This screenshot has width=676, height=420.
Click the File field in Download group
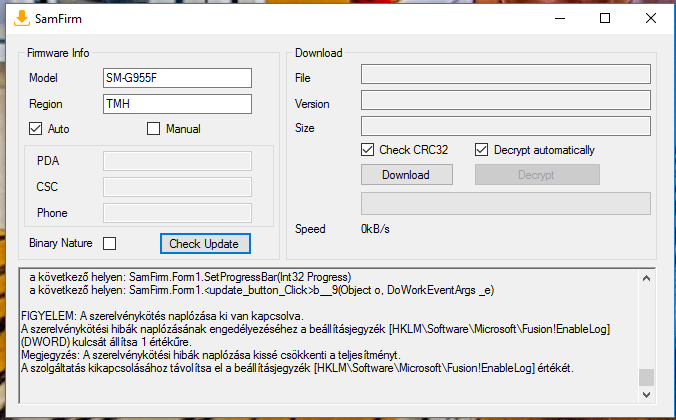tap(506, 74)
